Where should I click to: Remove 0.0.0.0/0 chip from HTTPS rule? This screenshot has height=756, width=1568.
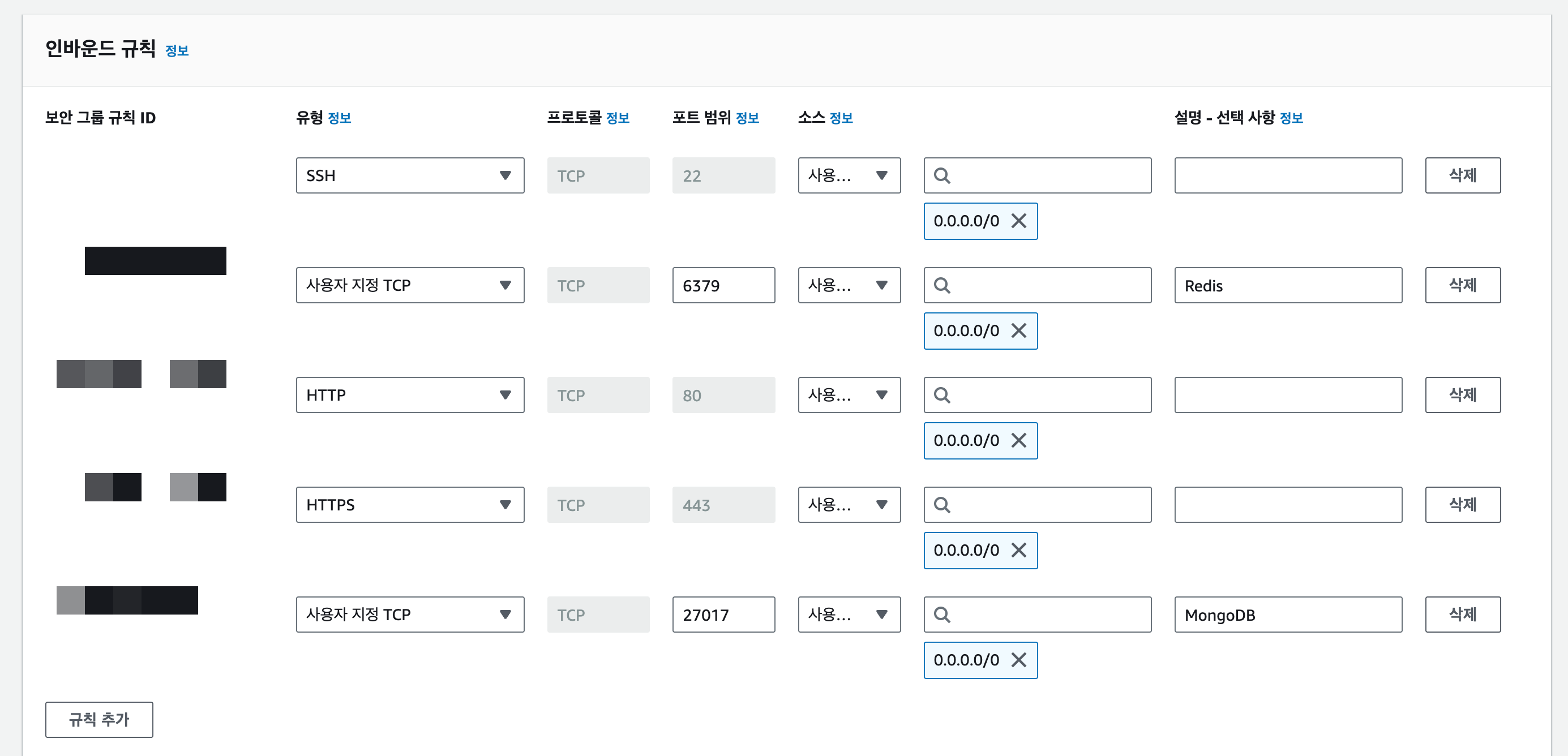point(1018,550)
